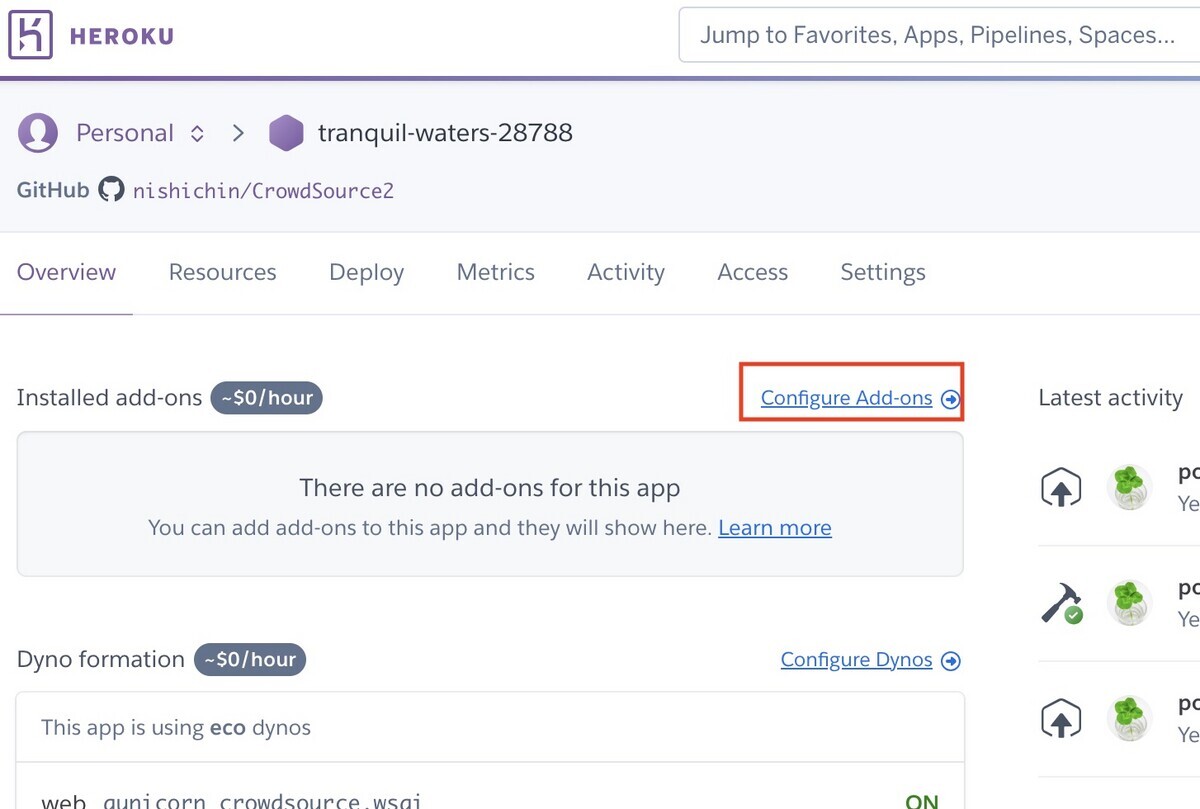
Task: Click the release upload icon in Latest activity
Action: (1061, 487)
